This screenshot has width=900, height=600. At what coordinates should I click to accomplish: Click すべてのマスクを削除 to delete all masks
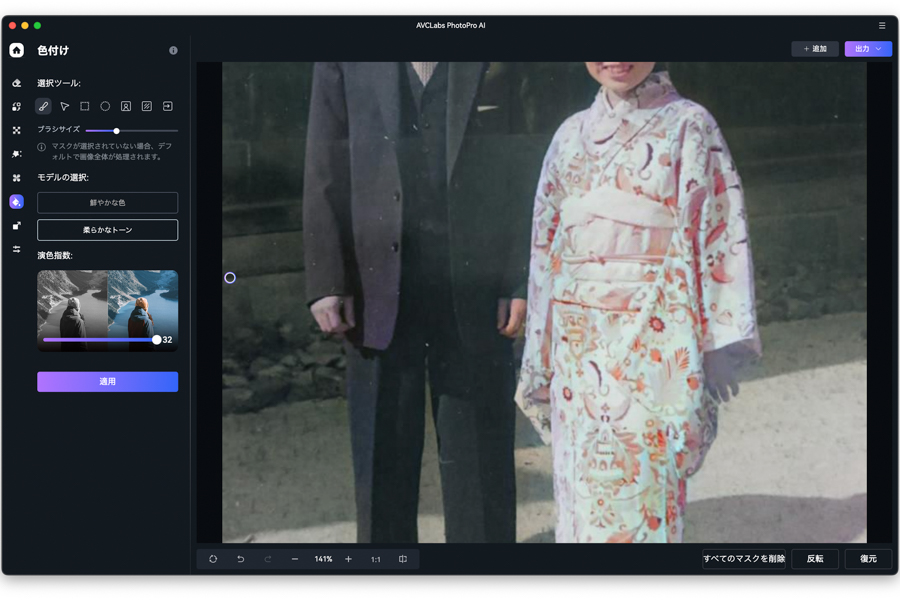click(x=746, y=559)
